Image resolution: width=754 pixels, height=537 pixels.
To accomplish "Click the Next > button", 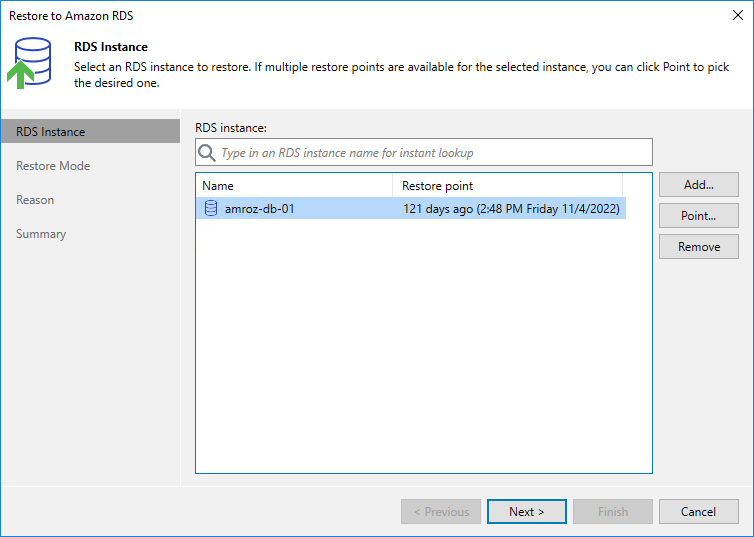I will click(x=526, y=512).
